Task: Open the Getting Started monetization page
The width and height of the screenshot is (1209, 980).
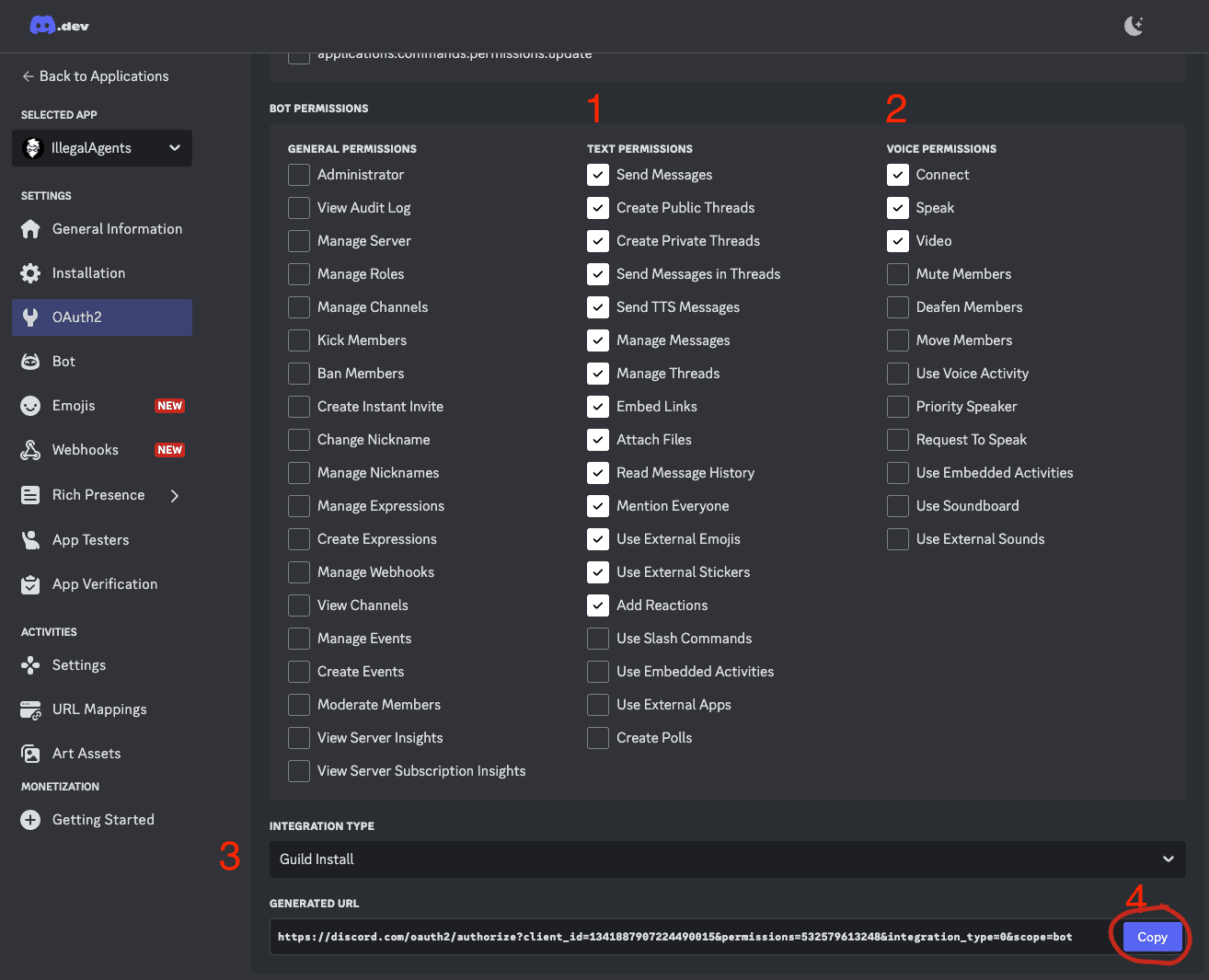Action: (102, 820)
